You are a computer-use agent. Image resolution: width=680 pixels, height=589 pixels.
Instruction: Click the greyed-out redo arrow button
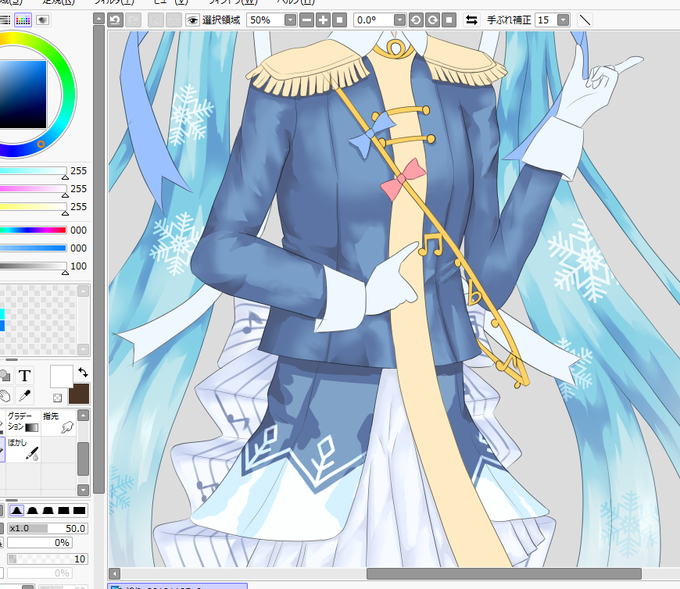(x=133, y=20)
